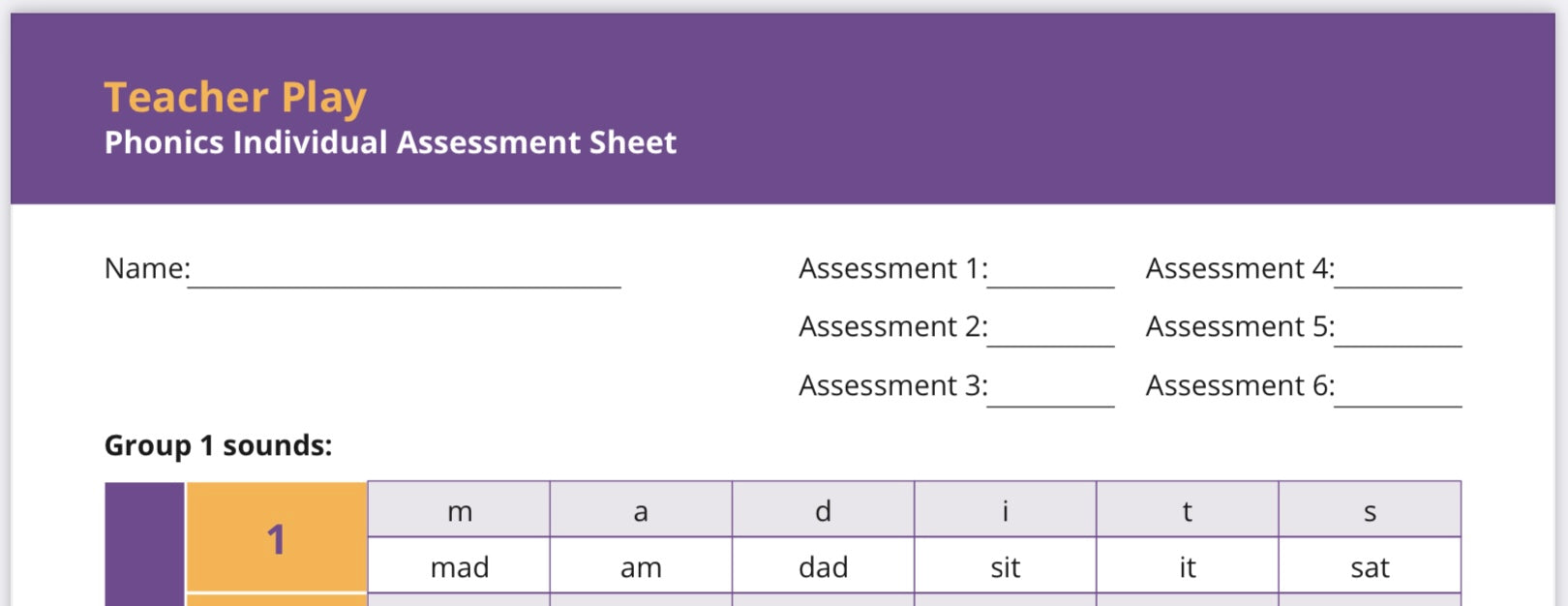The width and height of the screenshot is (1568, 606).
Task: Select the letter 'm' sound cell
Action: pyautogui.click(x=459, y=510)
